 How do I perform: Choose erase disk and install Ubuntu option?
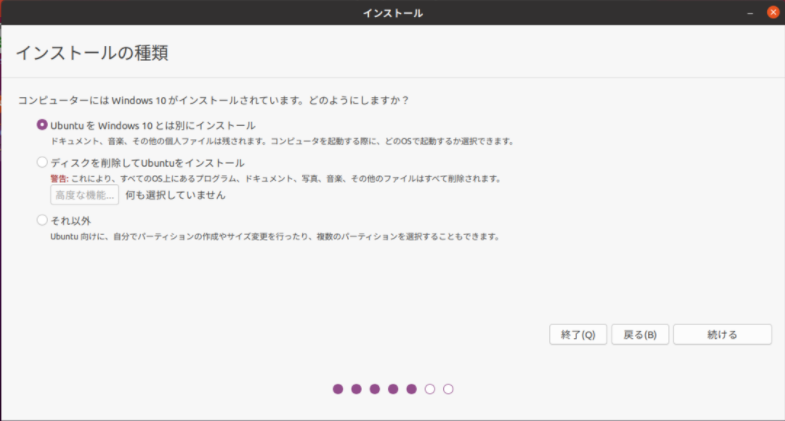coord(42,162)
